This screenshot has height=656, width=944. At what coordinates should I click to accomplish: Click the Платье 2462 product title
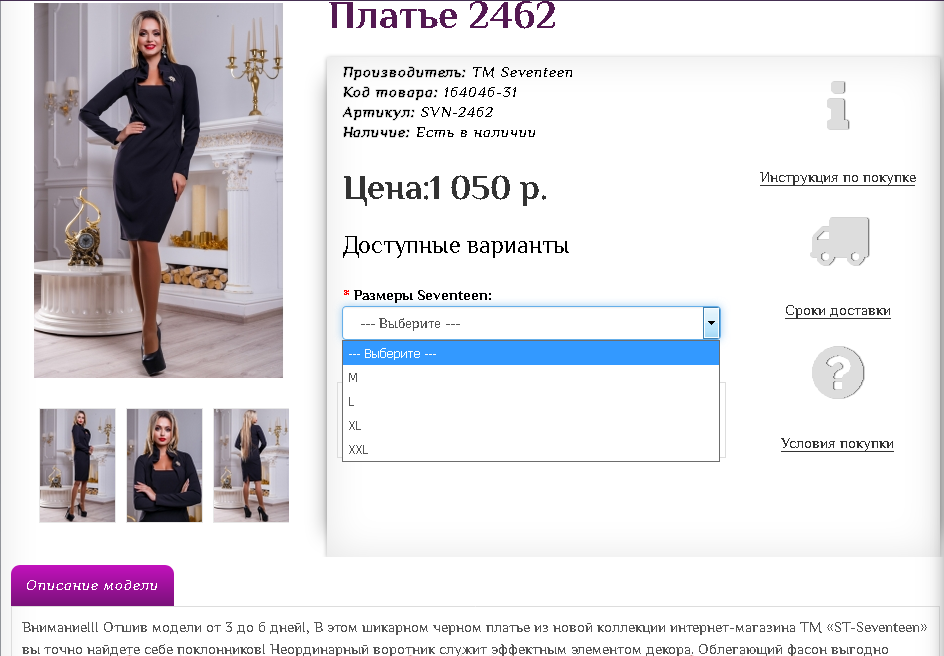click(x=442, y=16)
